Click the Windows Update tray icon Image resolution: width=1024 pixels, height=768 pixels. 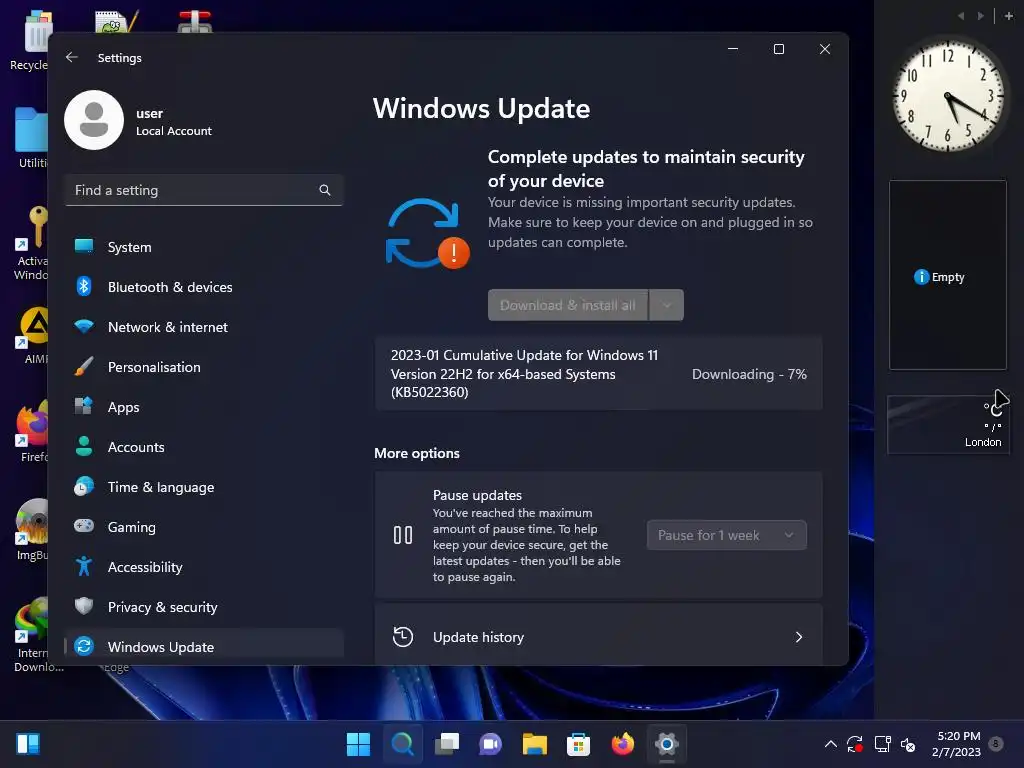click(855, 744)
